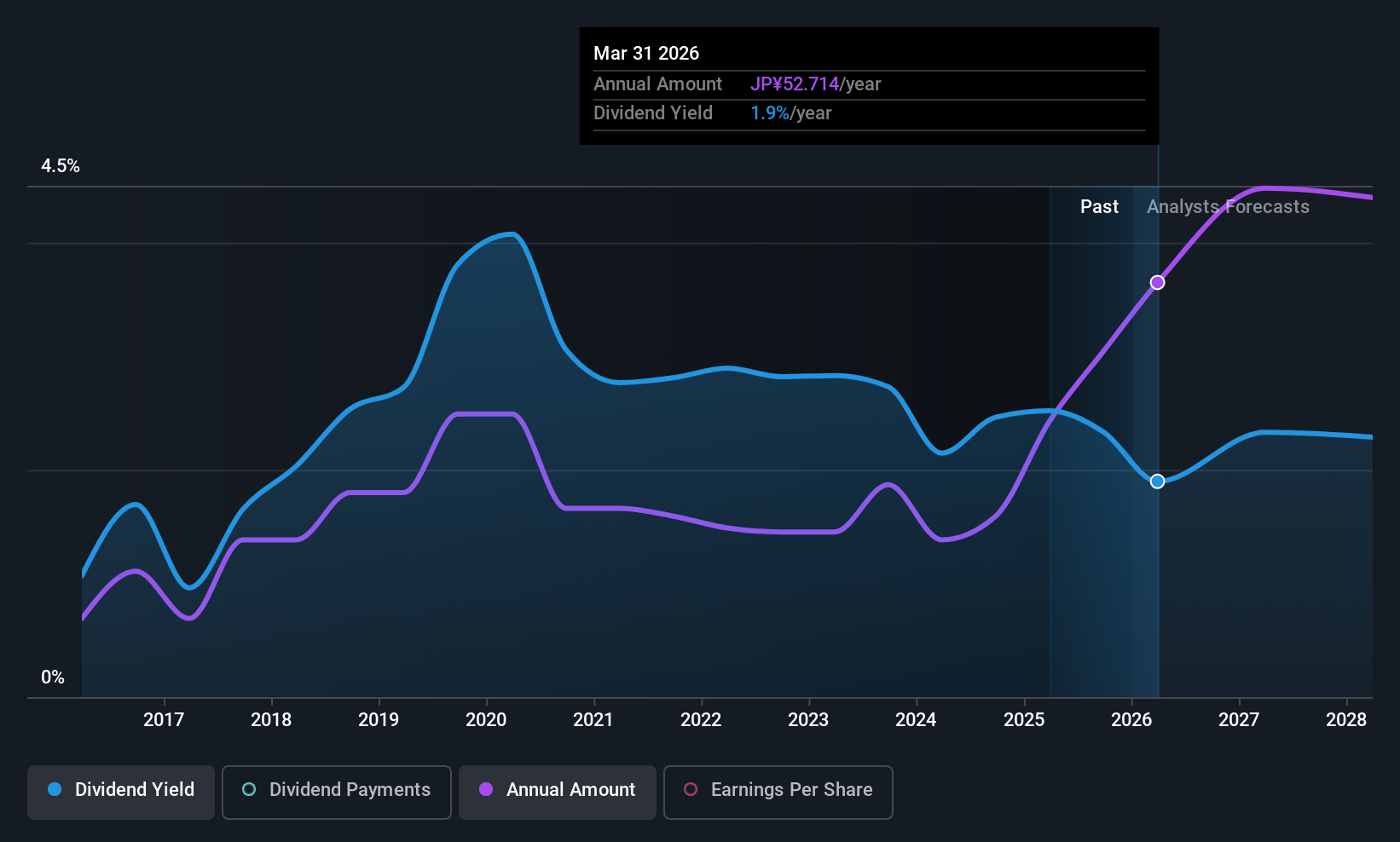This screenshot has width=1400, height=842.
Task: Click the 0% y-axis label
Action: [x=53, y=678]
